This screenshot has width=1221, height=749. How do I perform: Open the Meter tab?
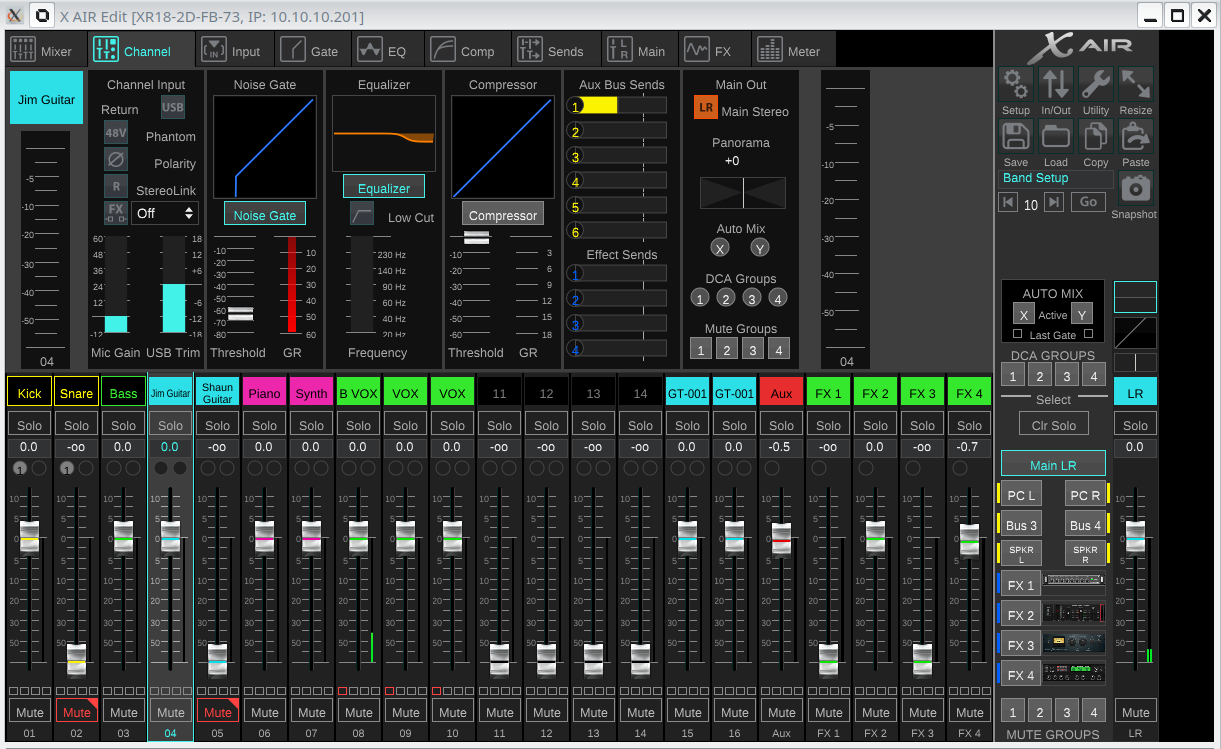tap(789, 50)
